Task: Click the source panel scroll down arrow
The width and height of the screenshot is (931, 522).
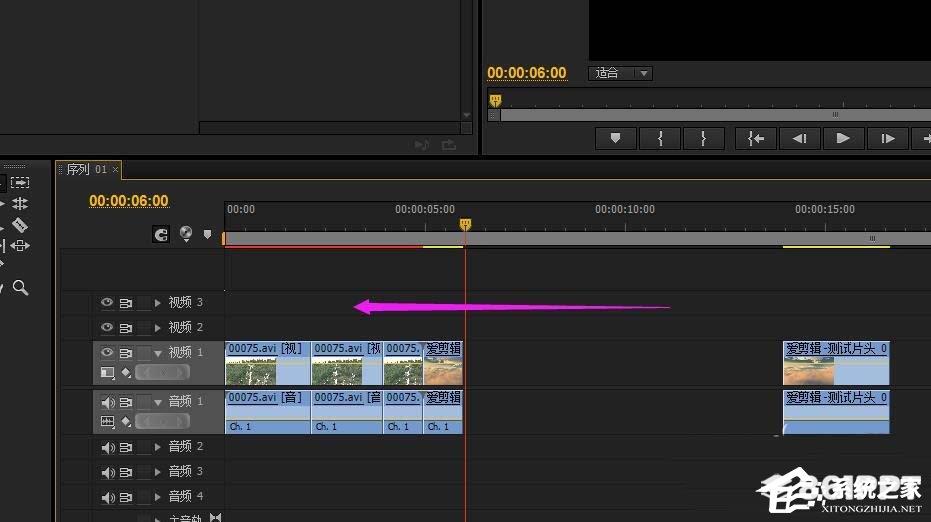Action: pyautogui.click(x=467, y=115)
